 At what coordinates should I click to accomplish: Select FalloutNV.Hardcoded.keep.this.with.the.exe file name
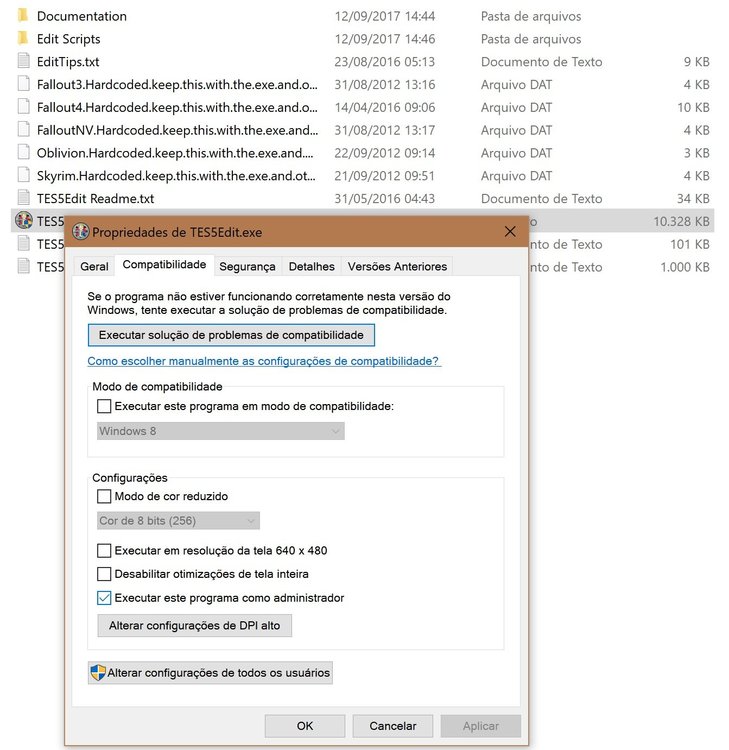click(177, 130)
